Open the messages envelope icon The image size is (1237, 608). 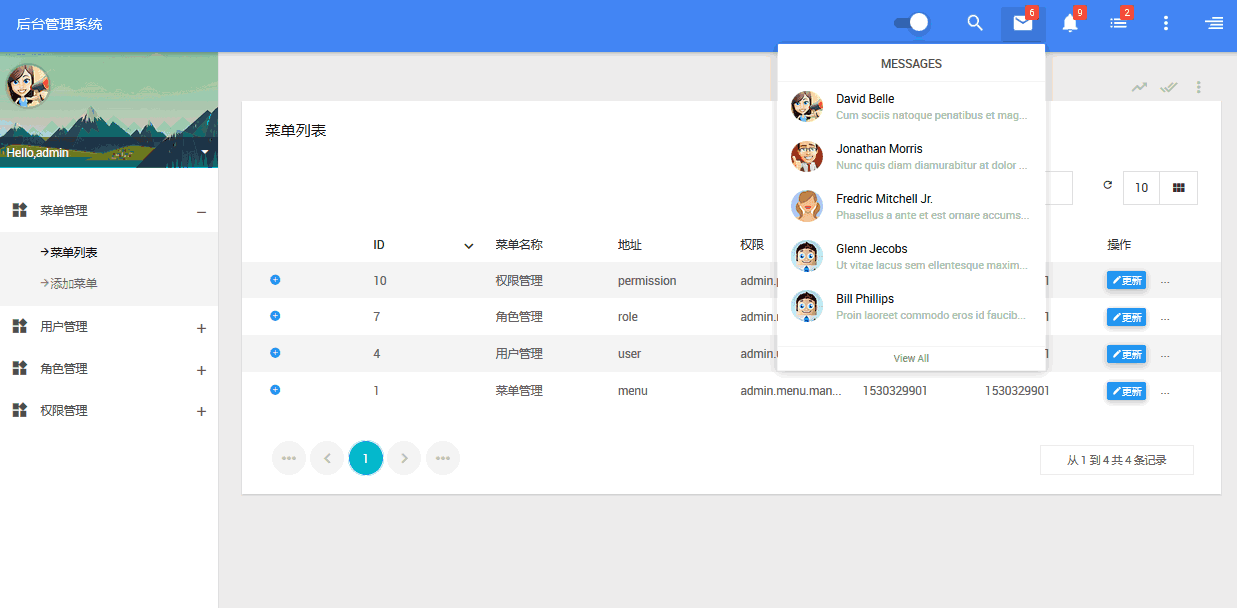tap(1022, 23)
